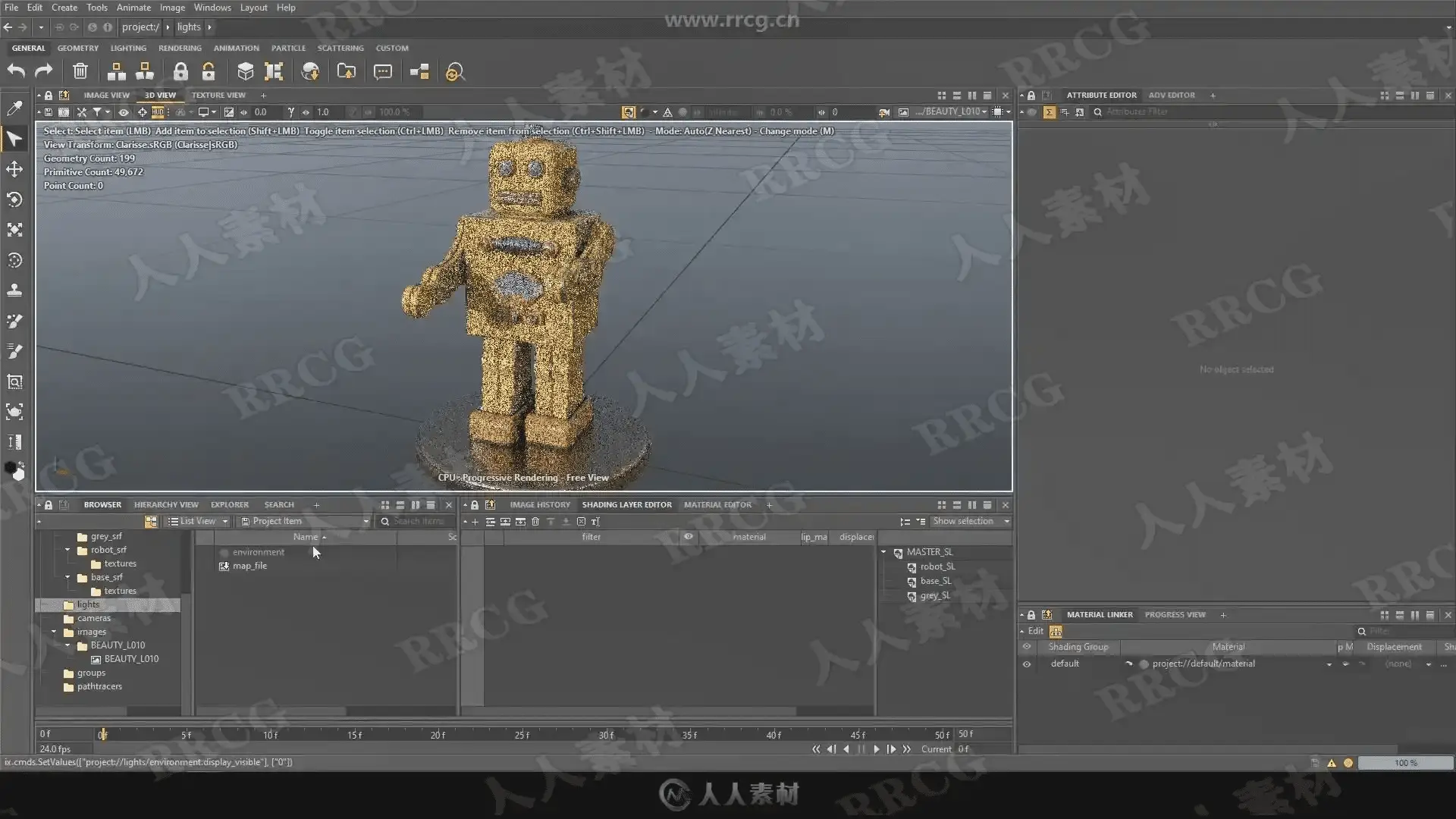This screenshot has width=1456, height=819.
Task: Toggle the environment light enable dot
Action: click(224, 552)
